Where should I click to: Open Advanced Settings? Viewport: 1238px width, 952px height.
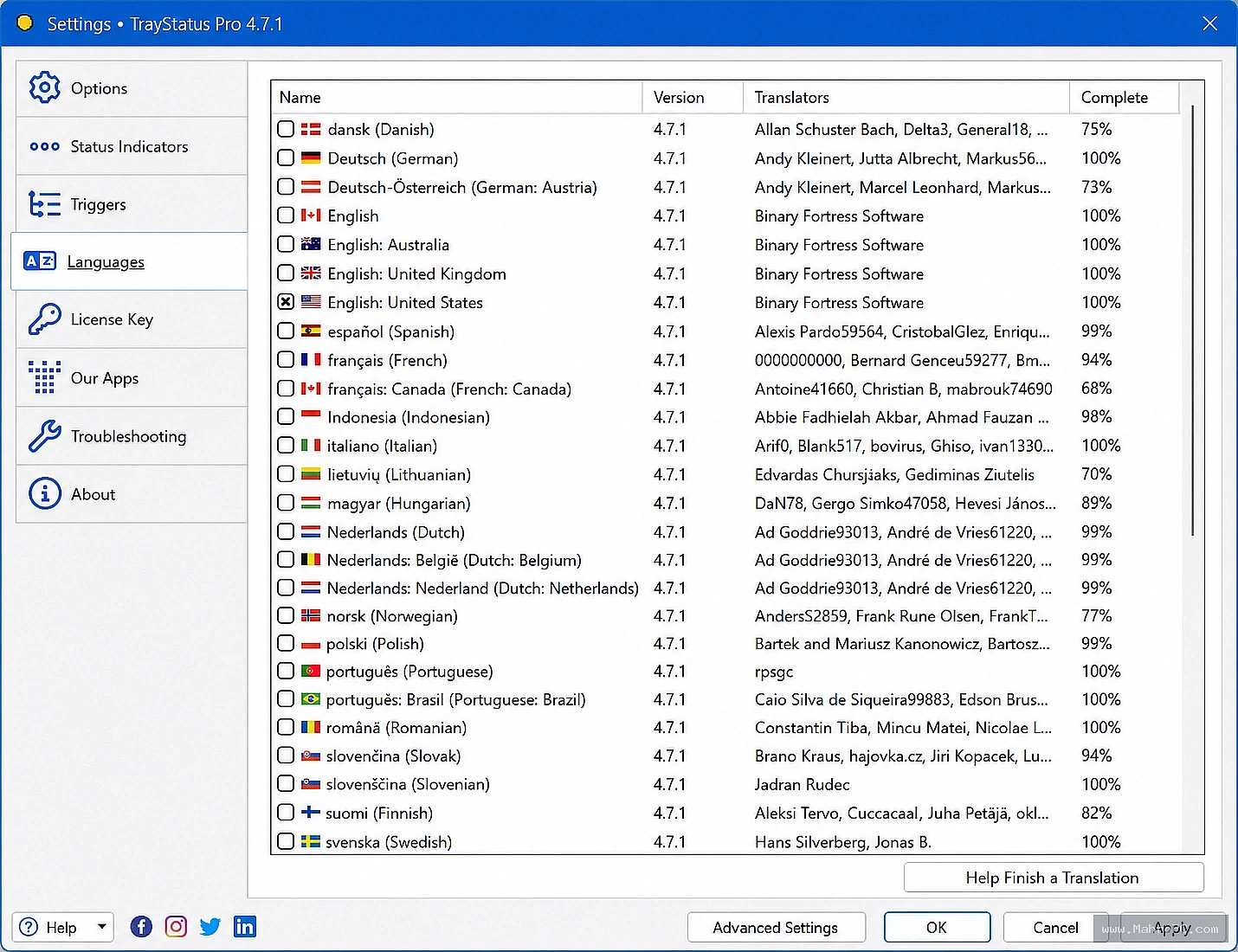coord(776,927)
